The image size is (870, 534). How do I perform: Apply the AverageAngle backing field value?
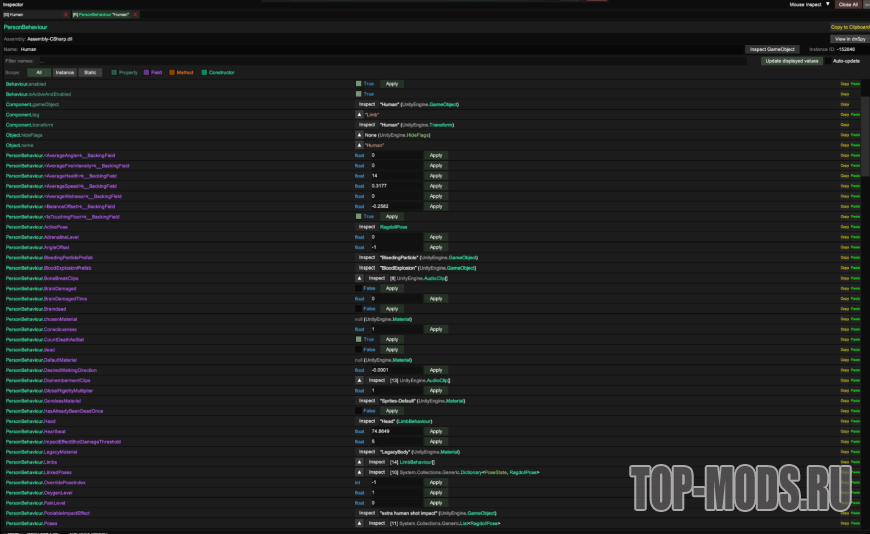[x=436, y=155]
